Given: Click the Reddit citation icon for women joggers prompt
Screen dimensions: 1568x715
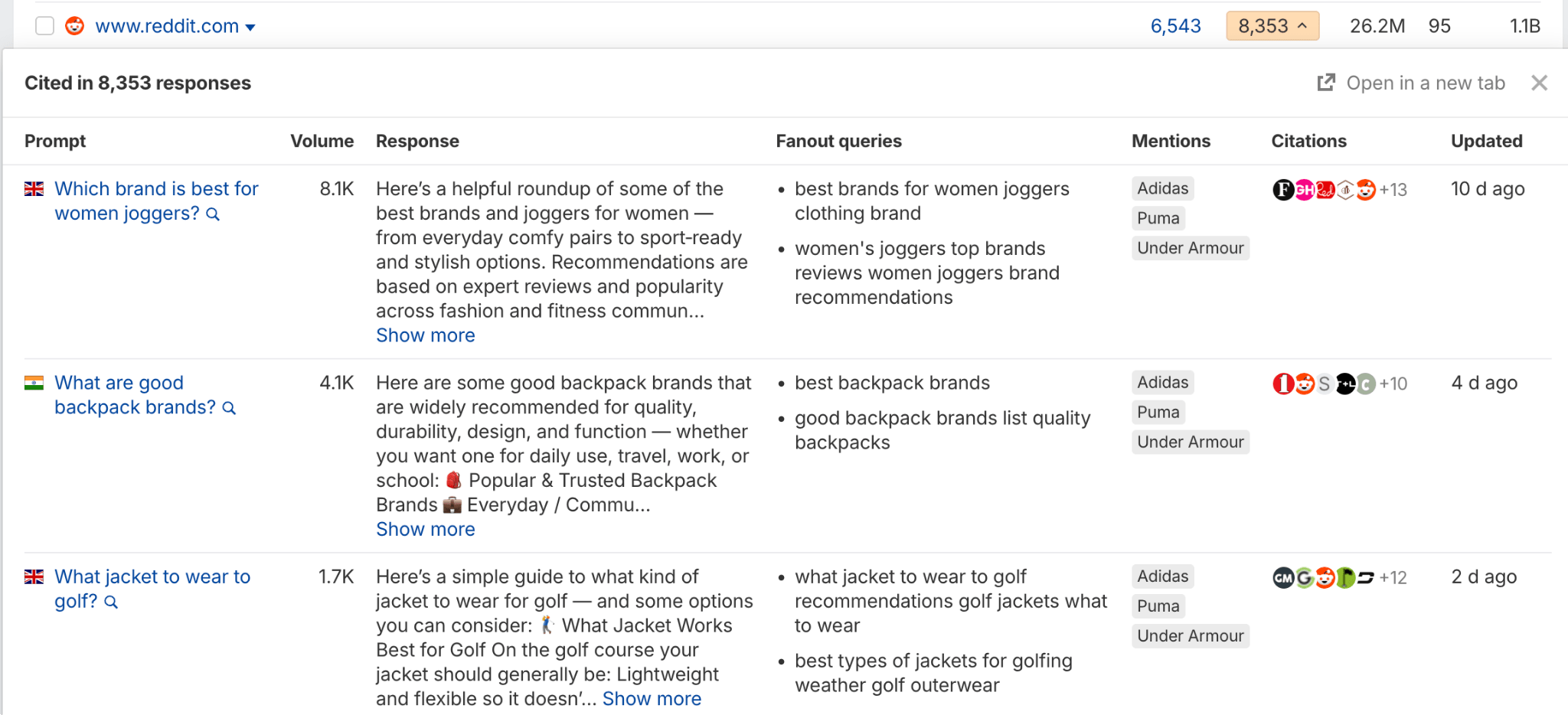Looking at the screenshot, I should click(x=1366, y=190).
